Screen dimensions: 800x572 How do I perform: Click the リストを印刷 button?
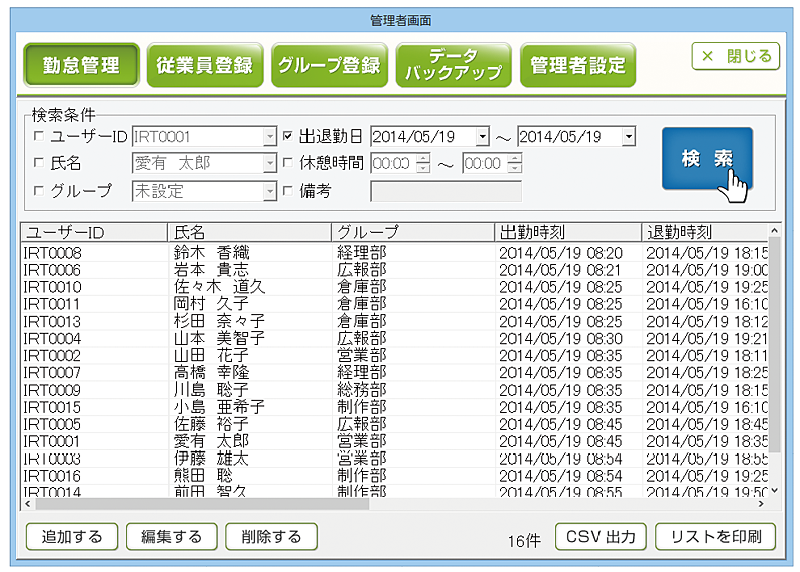click(x=715, y=537)
